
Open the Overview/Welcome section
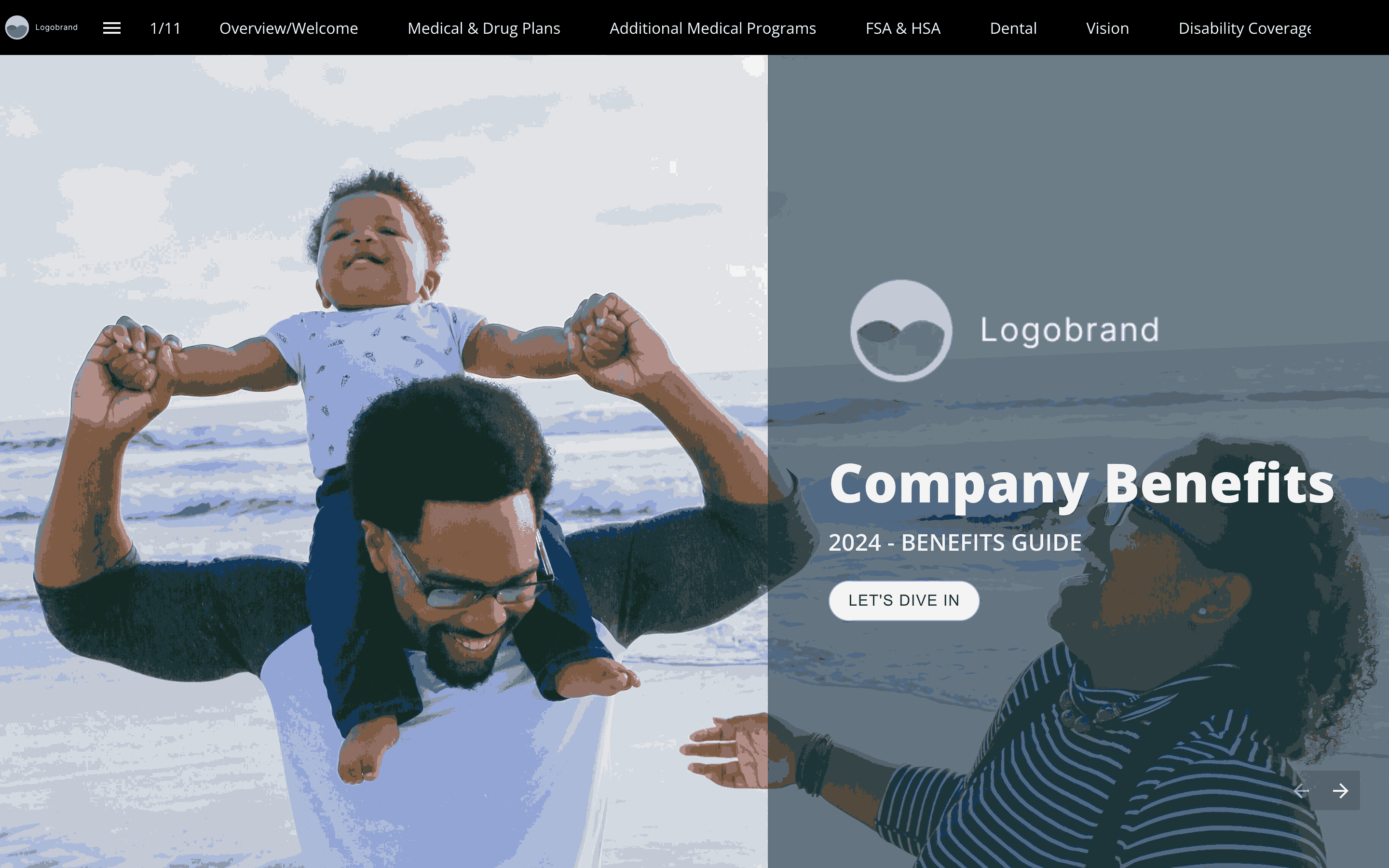pyautogui.click(x=289, y=28)
